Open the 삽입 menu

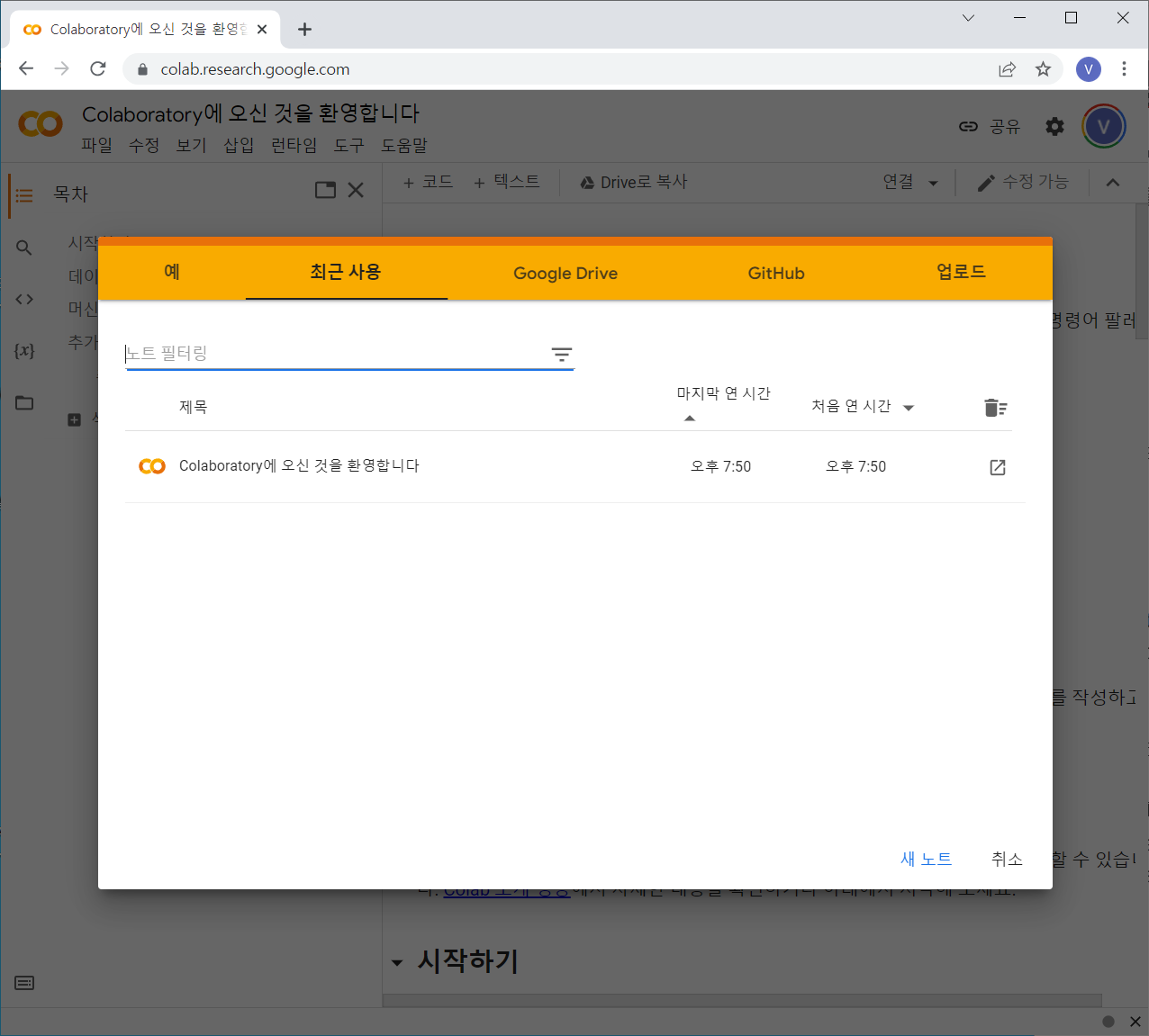click(239, 145)
